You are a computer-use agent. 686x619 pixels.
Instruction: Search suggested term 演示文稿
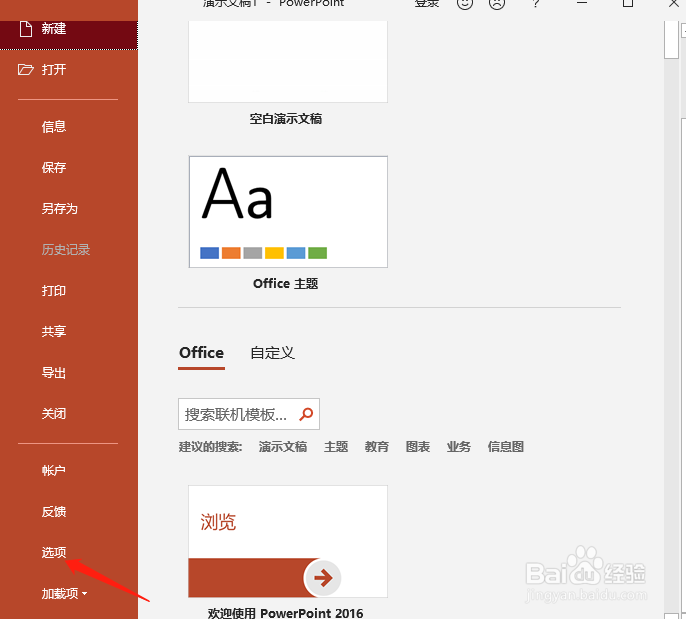(x=283, y=447)
